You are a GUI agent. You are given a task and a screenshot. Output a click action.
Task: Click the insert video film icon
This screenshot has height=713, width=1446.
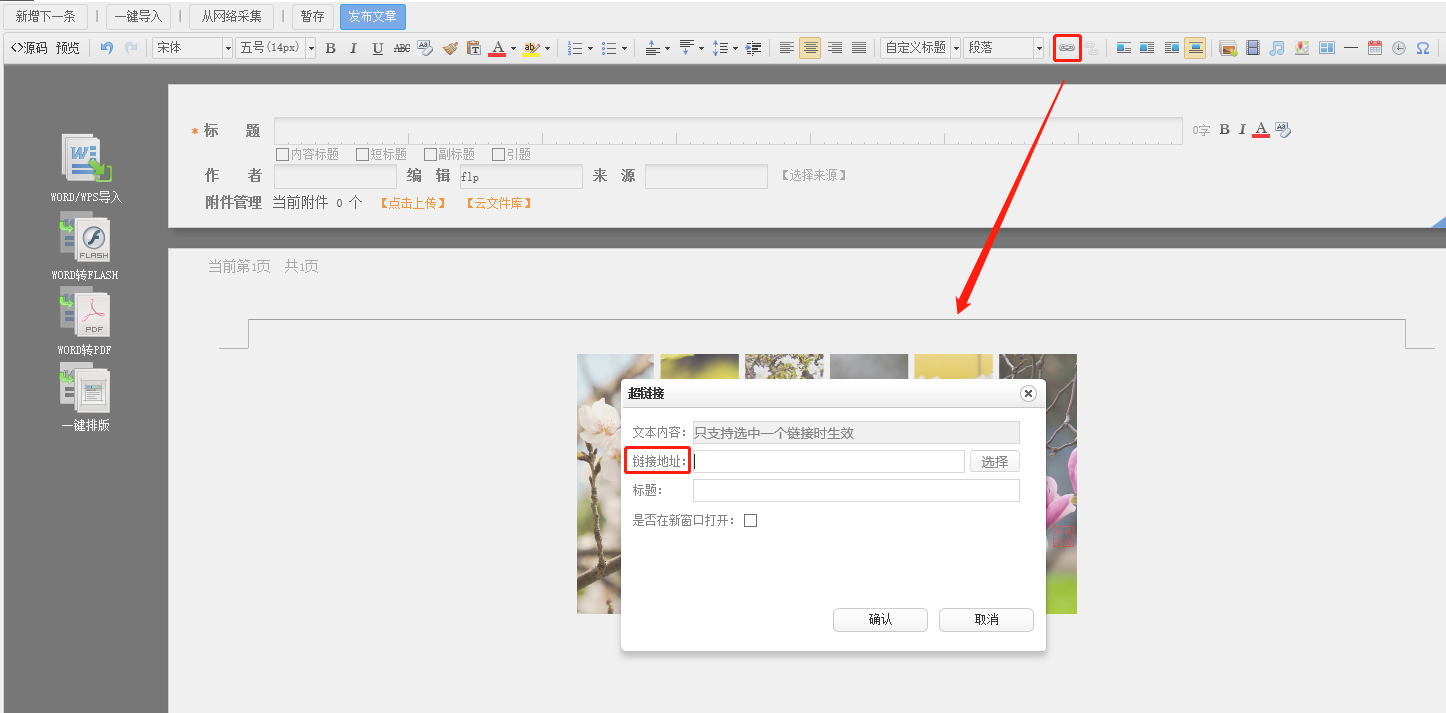1252,48
